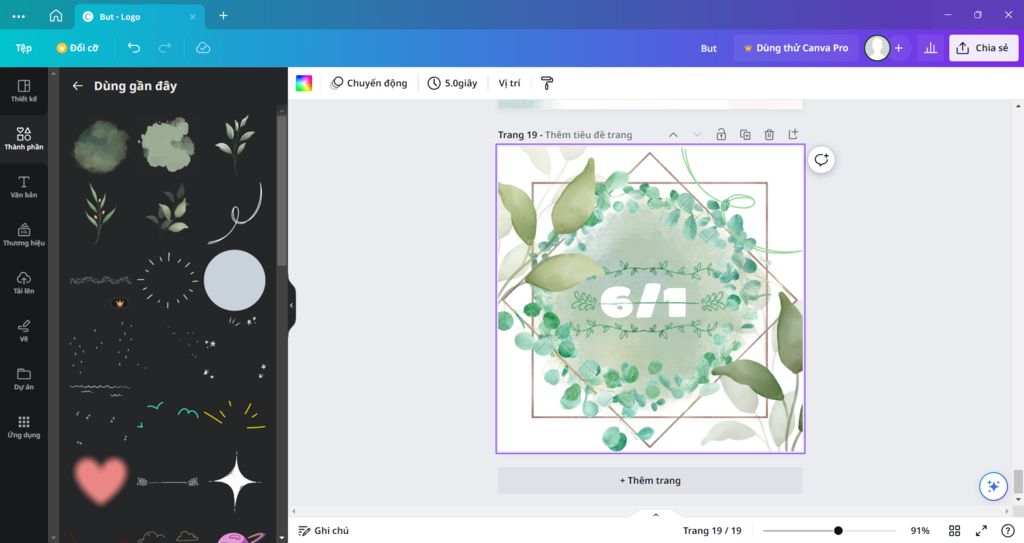The width and height of the screenshot is (1024, 543).
Task: Select the light gray circle element
Action: [x=234, y=280]
